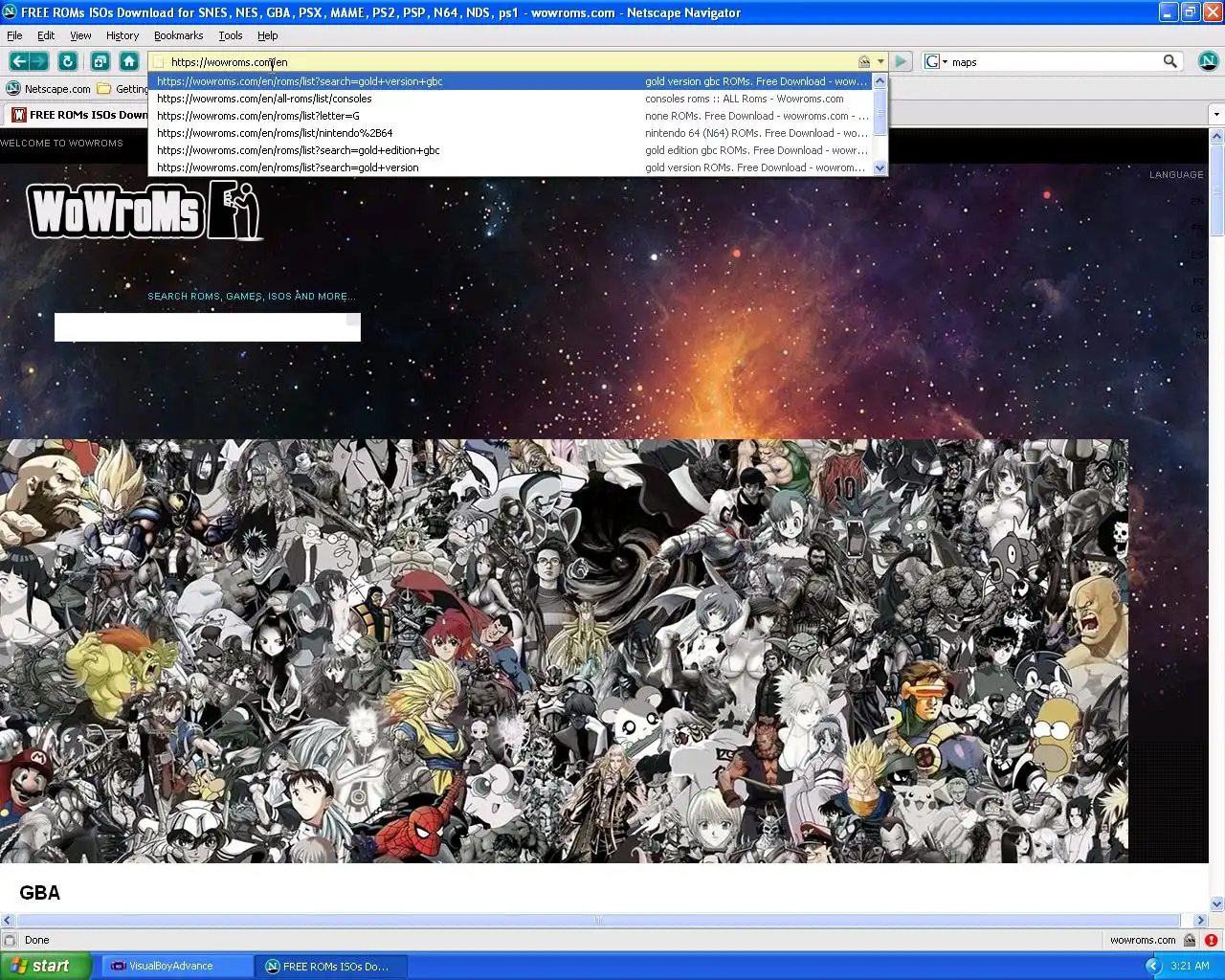Screen dimensions: 1225x980
Task: Click the page vertical scrollbar up arrow
Action: 1216,137
